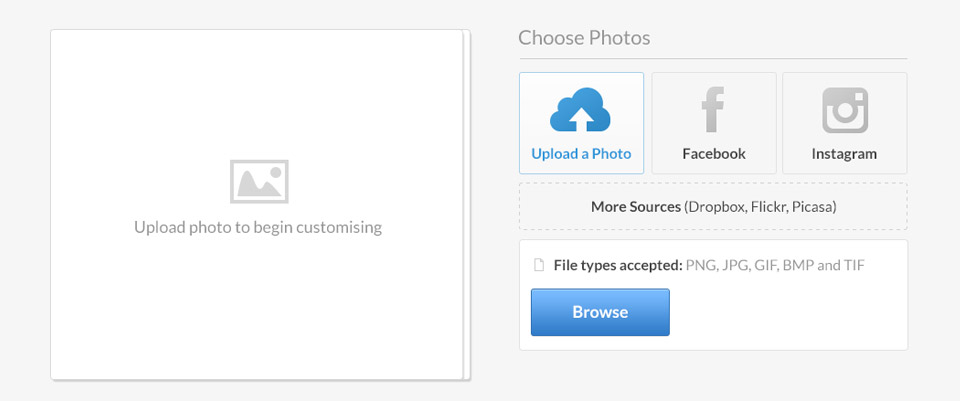This screenshot has width=960, height=401.
Task: Click the 'PNG, JPG, GIF, BMP and TIF' text
Action: click(775, 265)
